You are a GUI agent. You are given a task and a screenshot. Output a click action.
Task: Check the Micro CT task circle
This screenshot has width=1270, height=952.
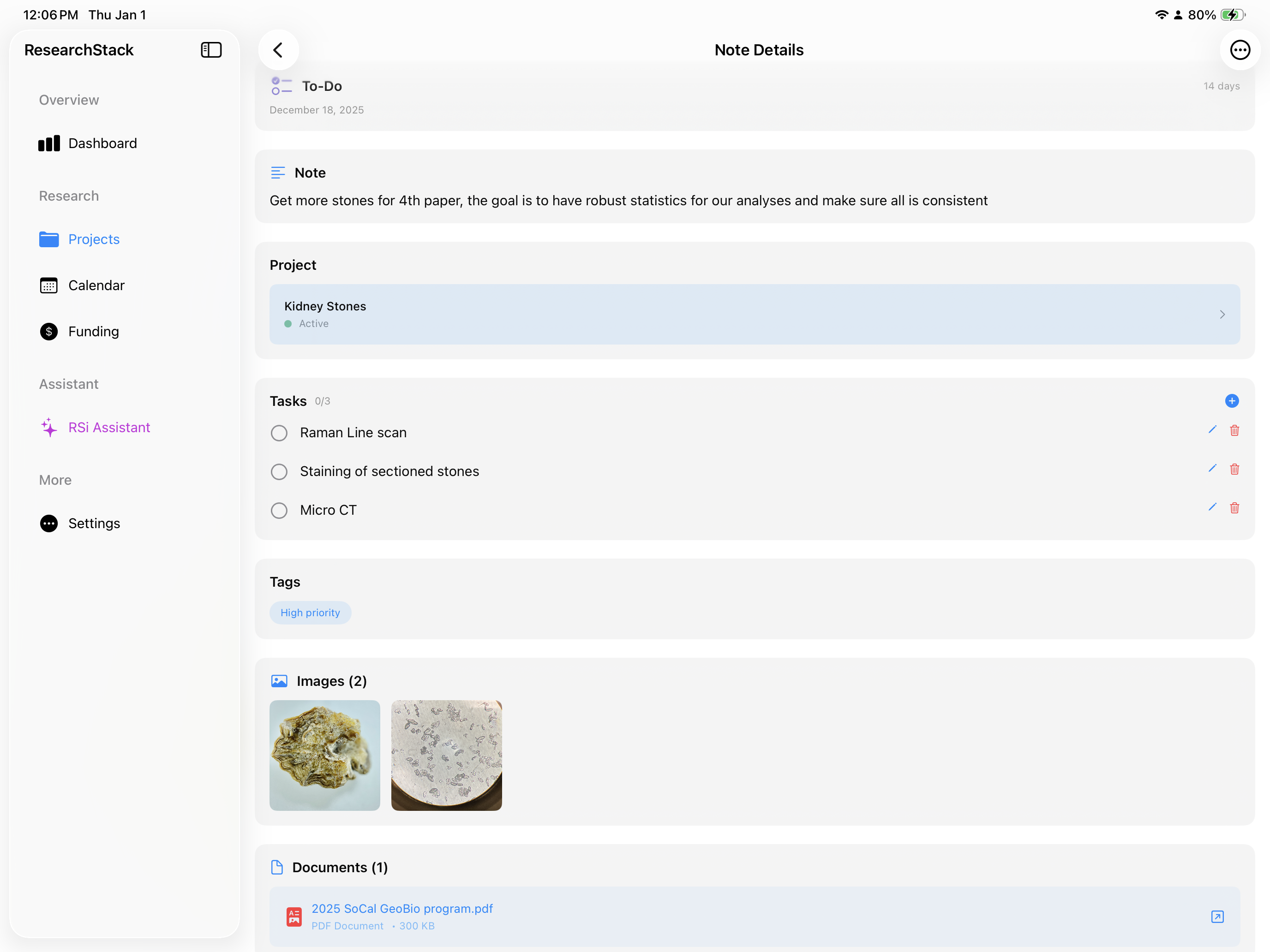pos(279,510)
